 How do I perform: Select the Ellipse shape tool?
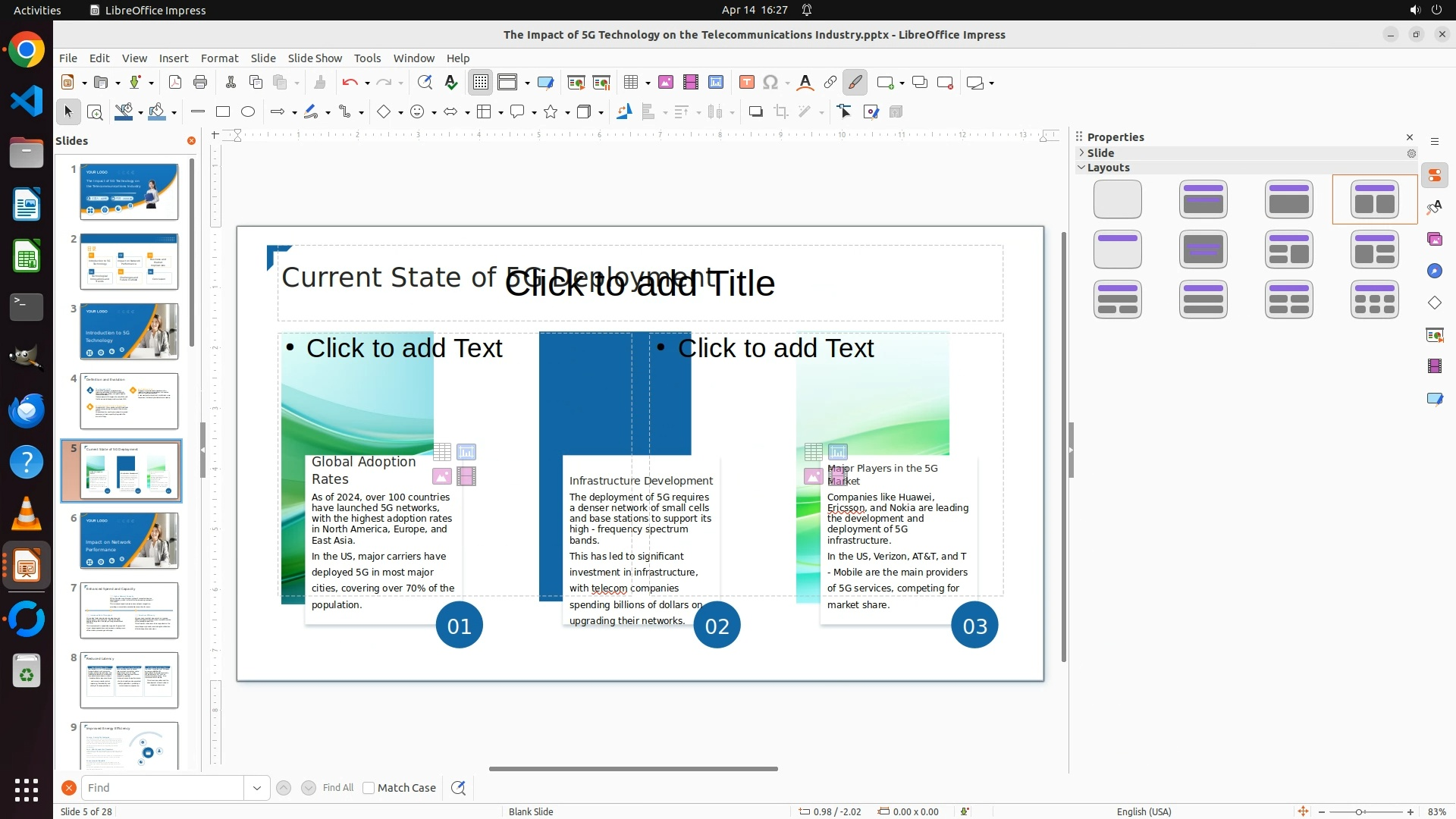tap(248, 112)
